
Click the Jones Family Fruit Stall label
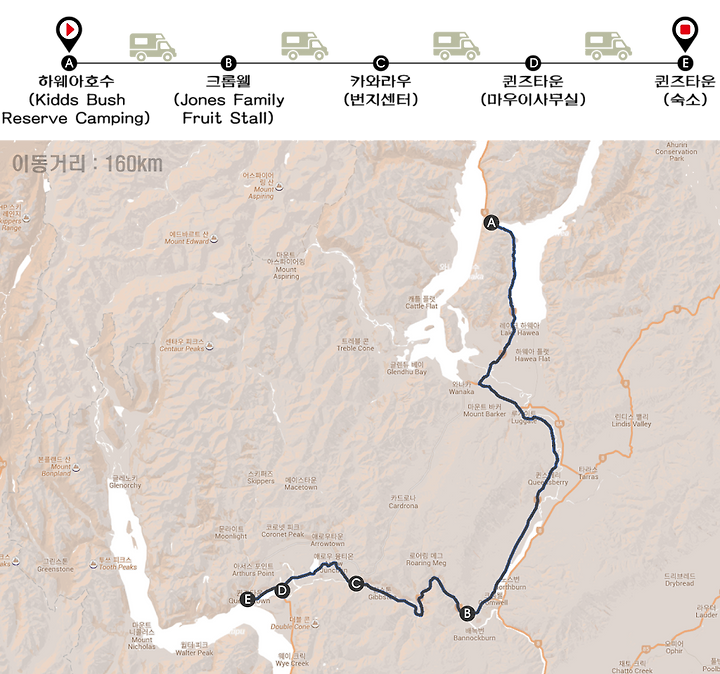(229, 109)
